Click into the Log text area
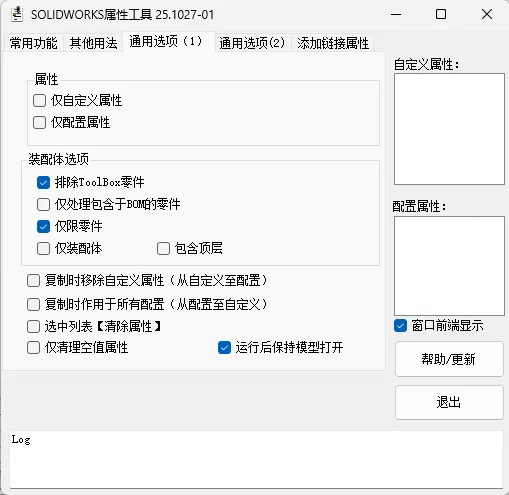This screenshot has width=509, height=495. pos(256,459)
